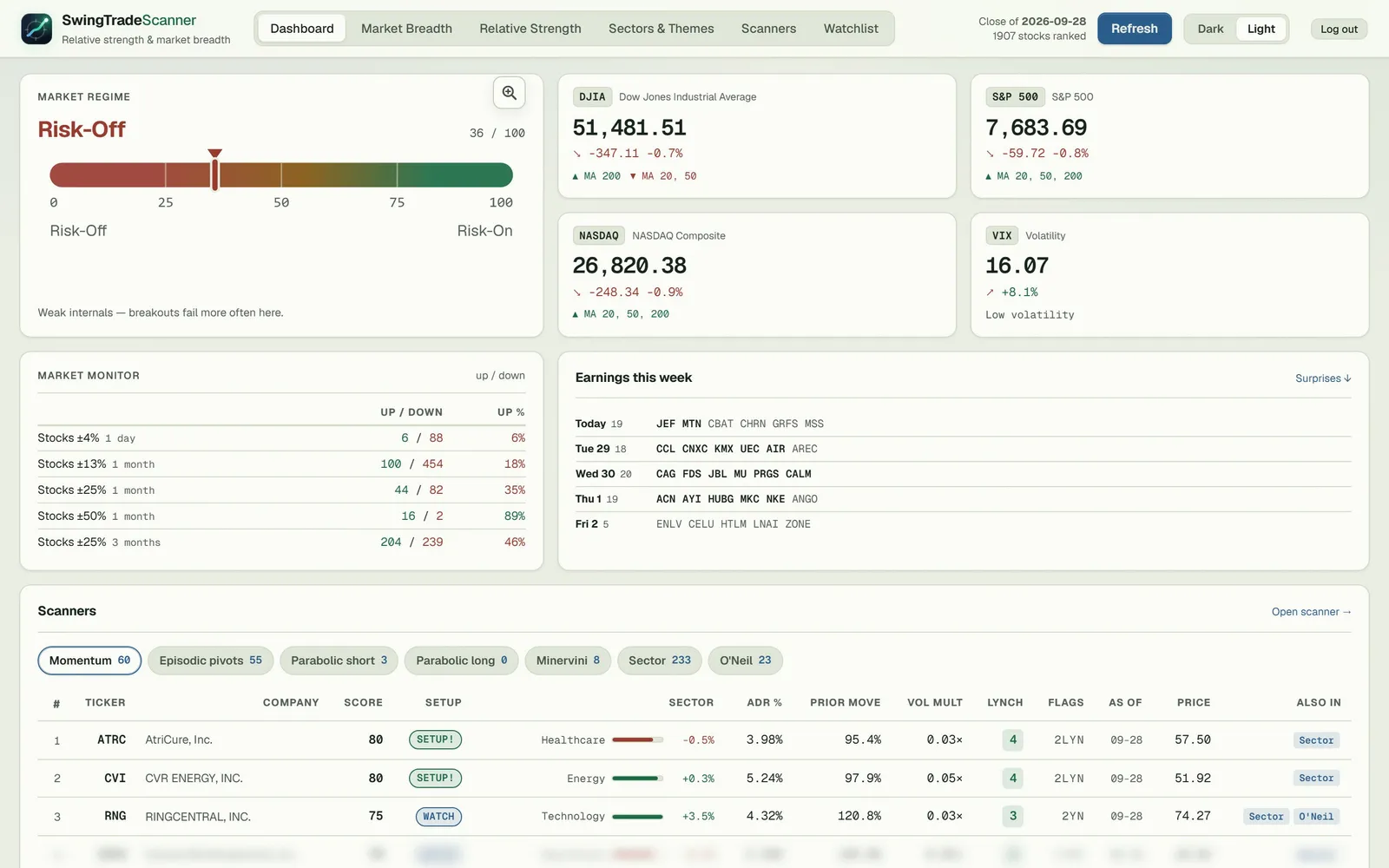Open the Market Breadth tab
The image size is (1389, 868).
pos(406,29)
